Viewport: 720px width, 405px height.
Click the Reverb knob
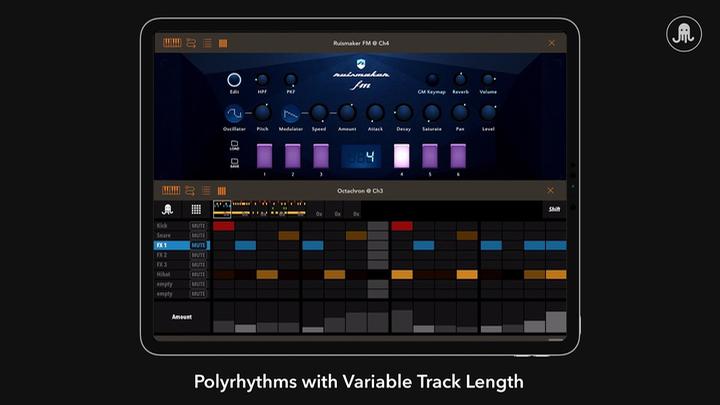click(x=460, y=80)
